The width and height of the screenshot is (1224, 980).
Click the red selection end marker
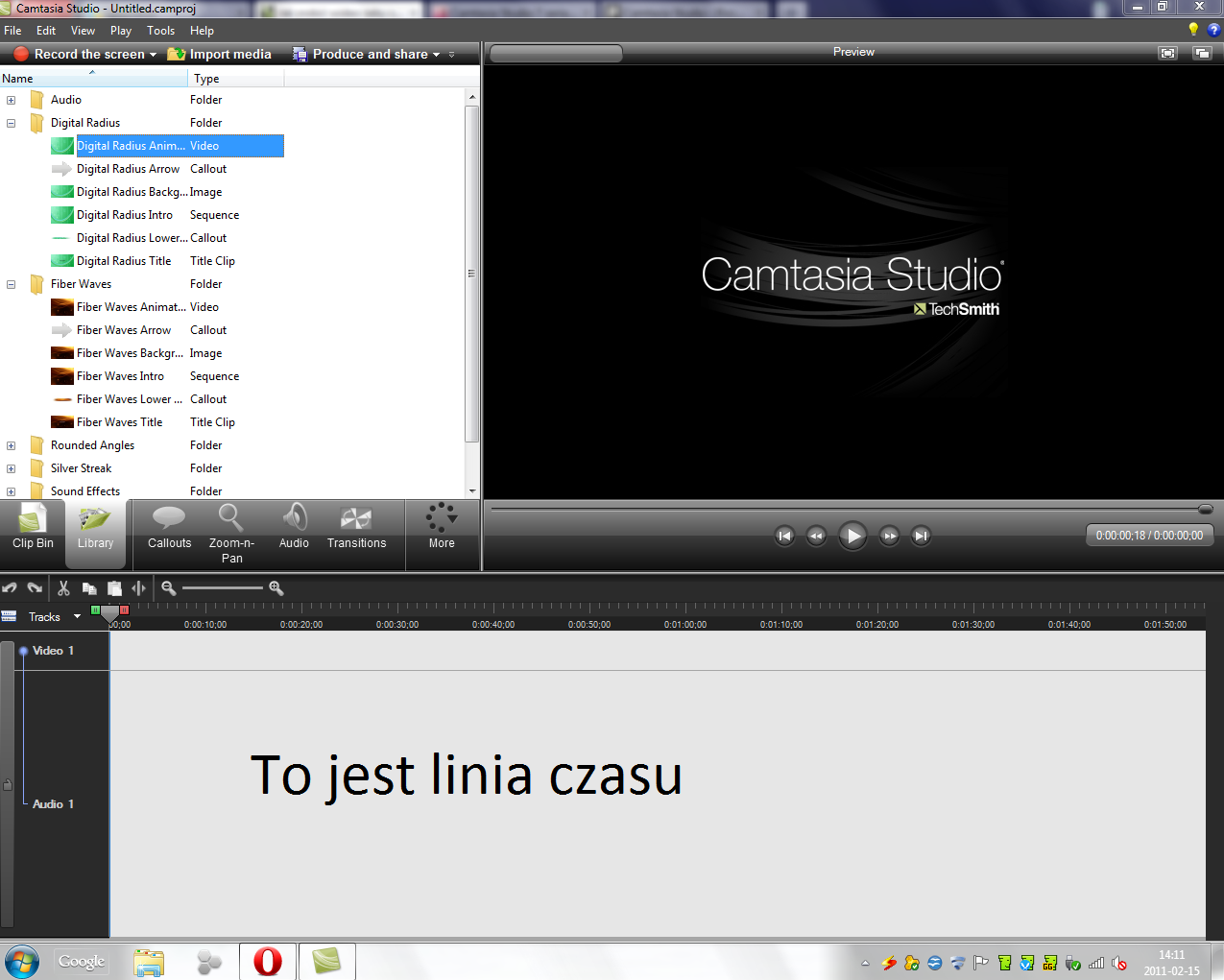[x=124, y=610]
